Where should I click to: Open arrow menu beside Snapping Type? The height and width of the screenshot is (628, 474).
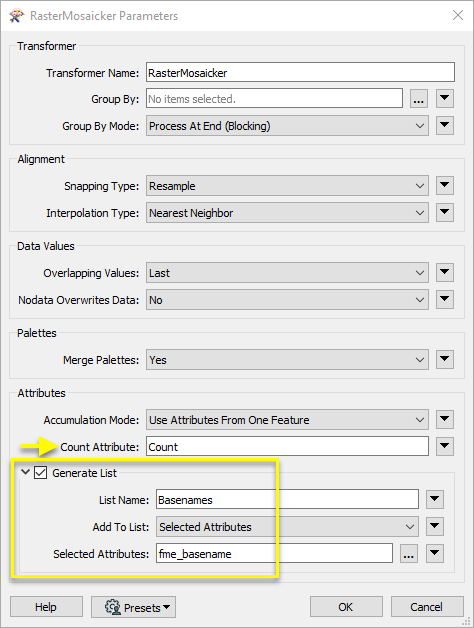[445, 185]
